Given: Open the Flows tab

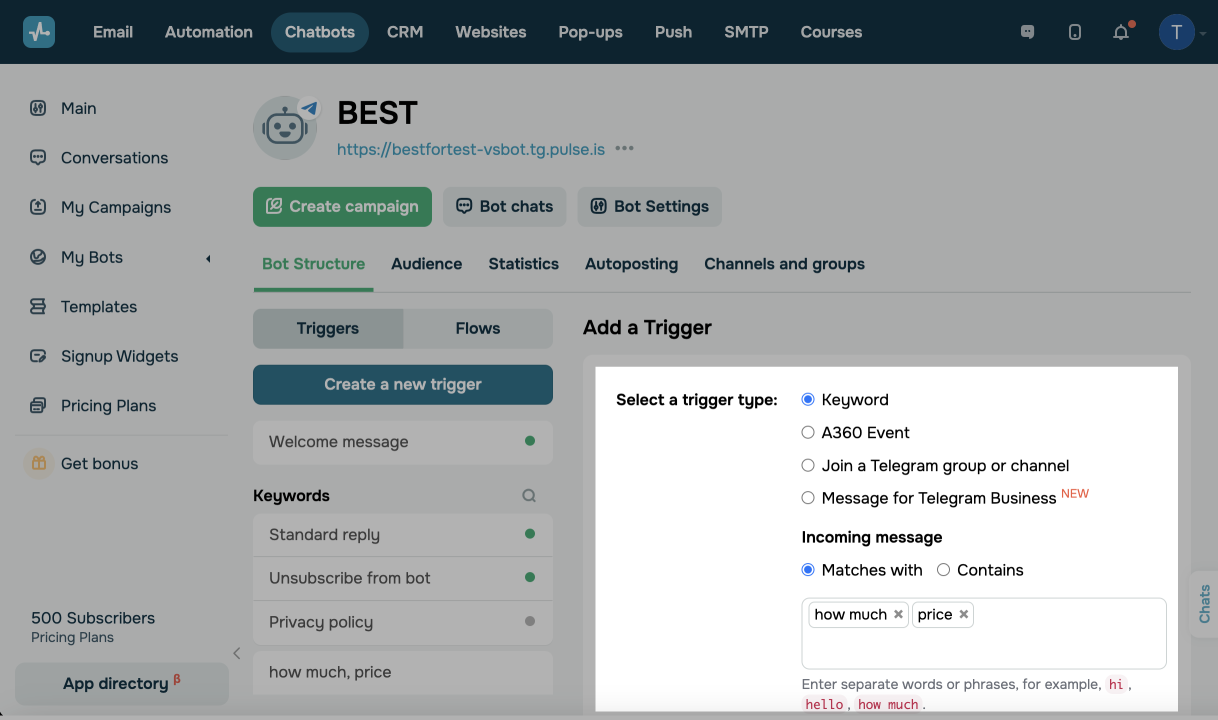Looking at the screenshot, I should (477, 327).
